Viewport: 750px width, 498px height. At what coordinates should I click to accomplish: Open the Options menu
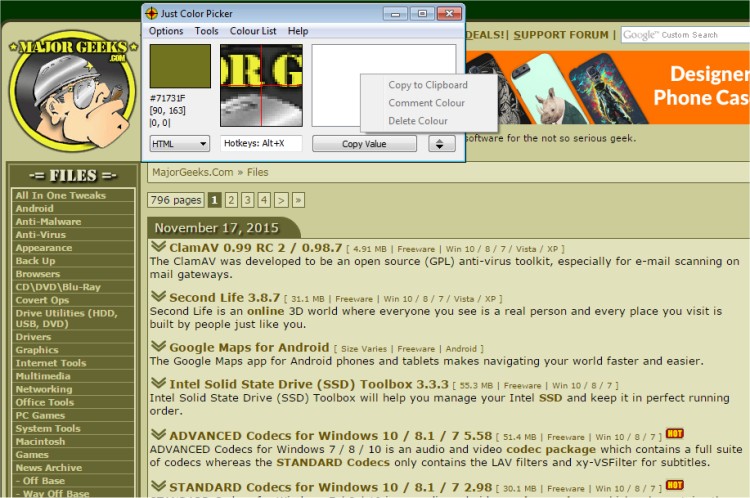166,31
